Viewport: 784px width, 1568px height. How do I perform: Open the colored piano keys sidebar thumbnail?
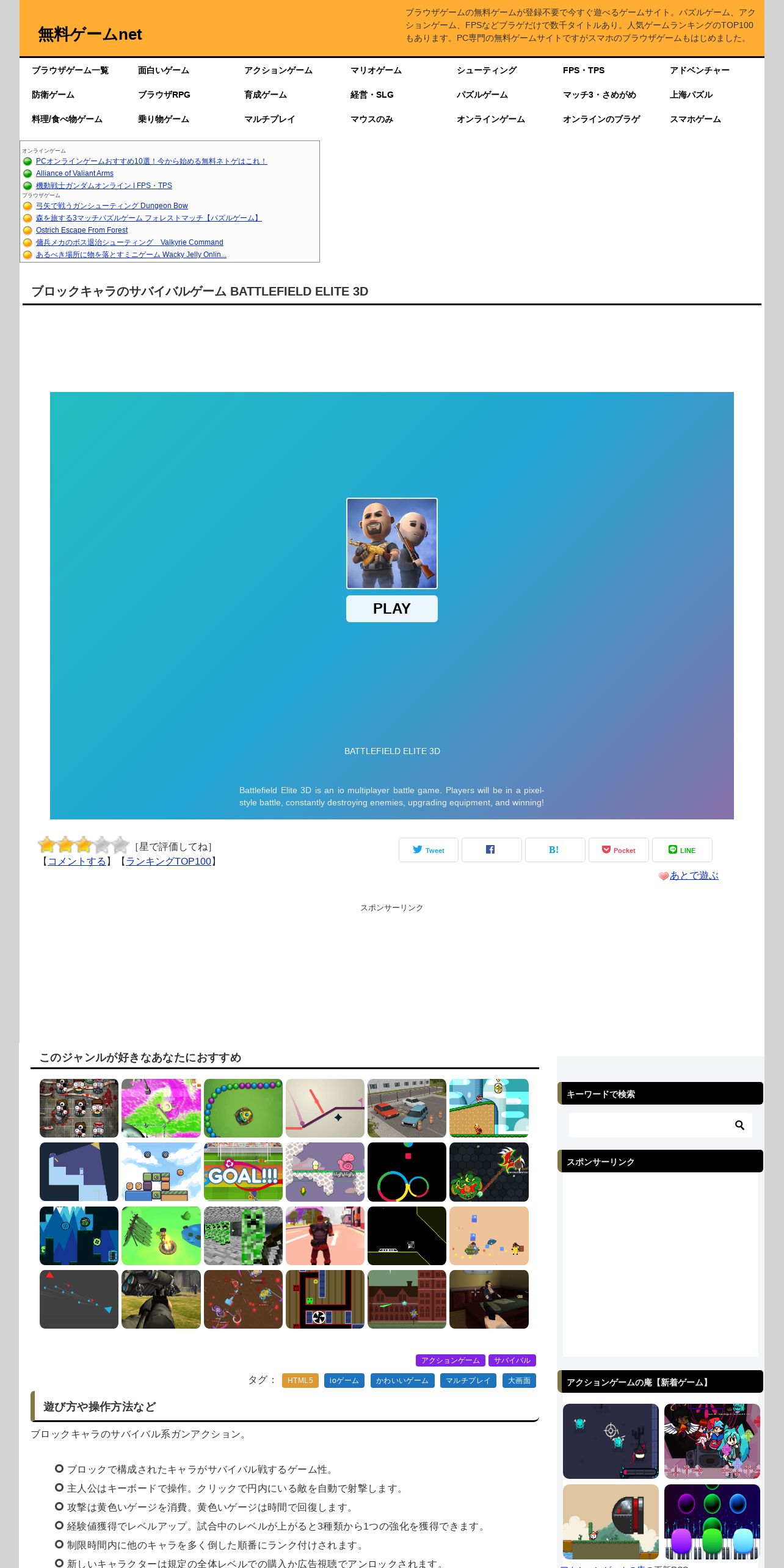[712, 1522]
